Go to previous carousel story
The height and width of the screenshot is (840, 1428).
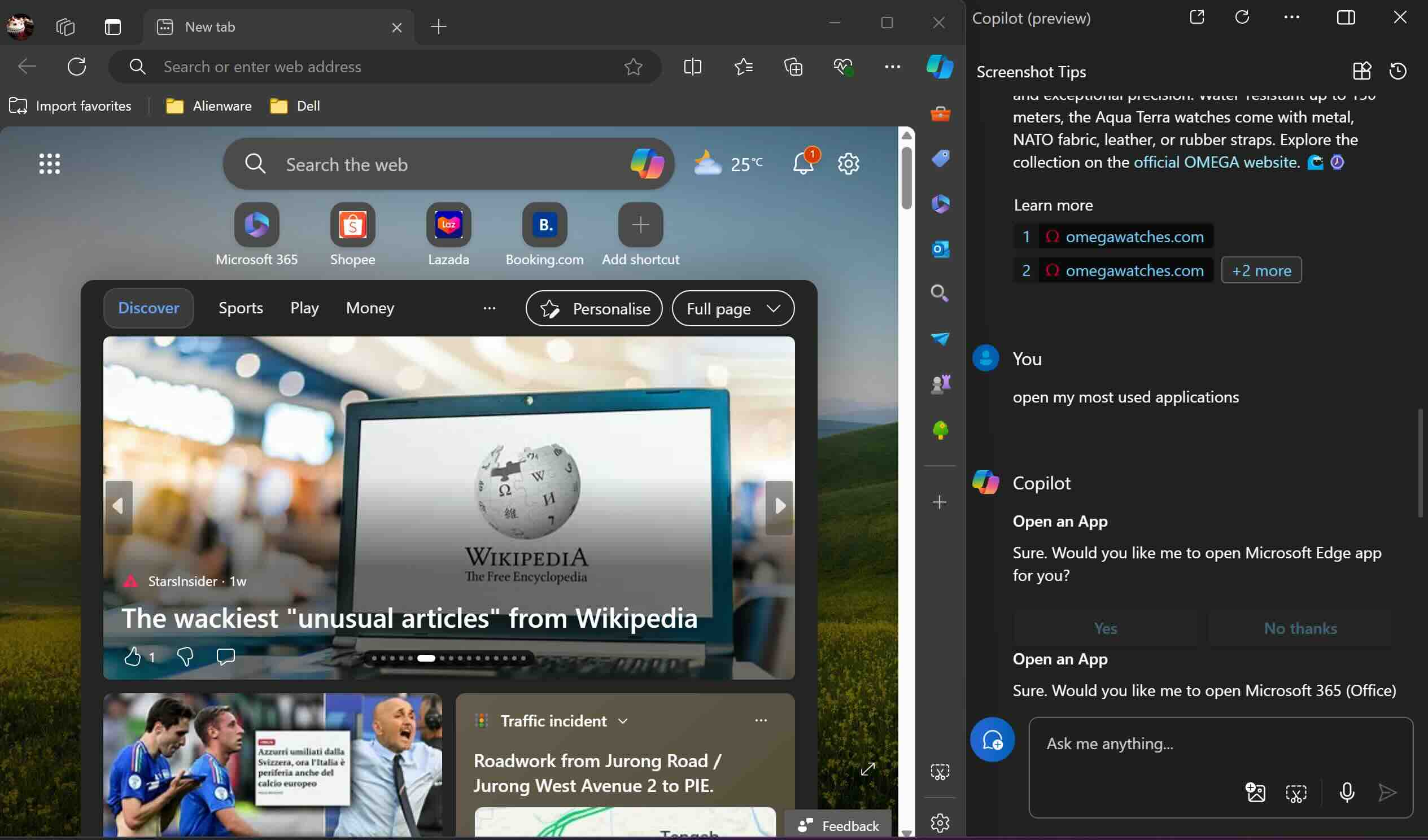pyautogui.click(x=119, y=507)
